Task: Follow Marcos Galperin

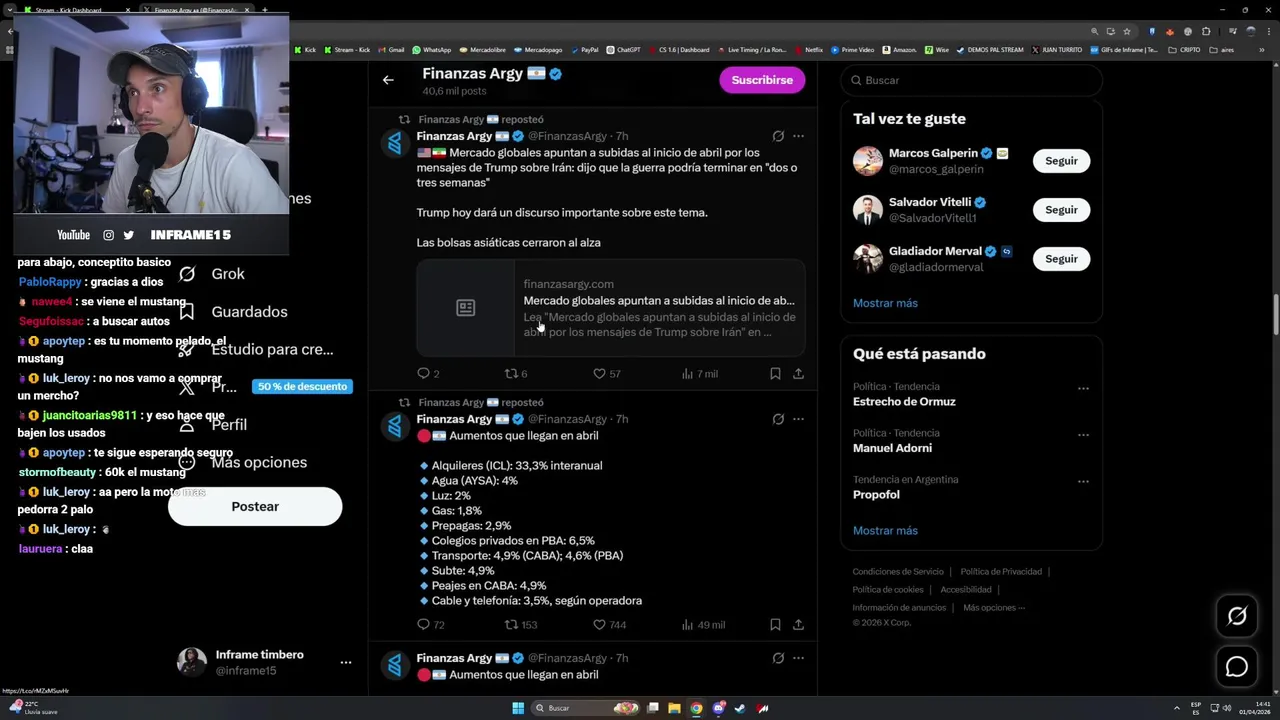Action: (1061, 161)
